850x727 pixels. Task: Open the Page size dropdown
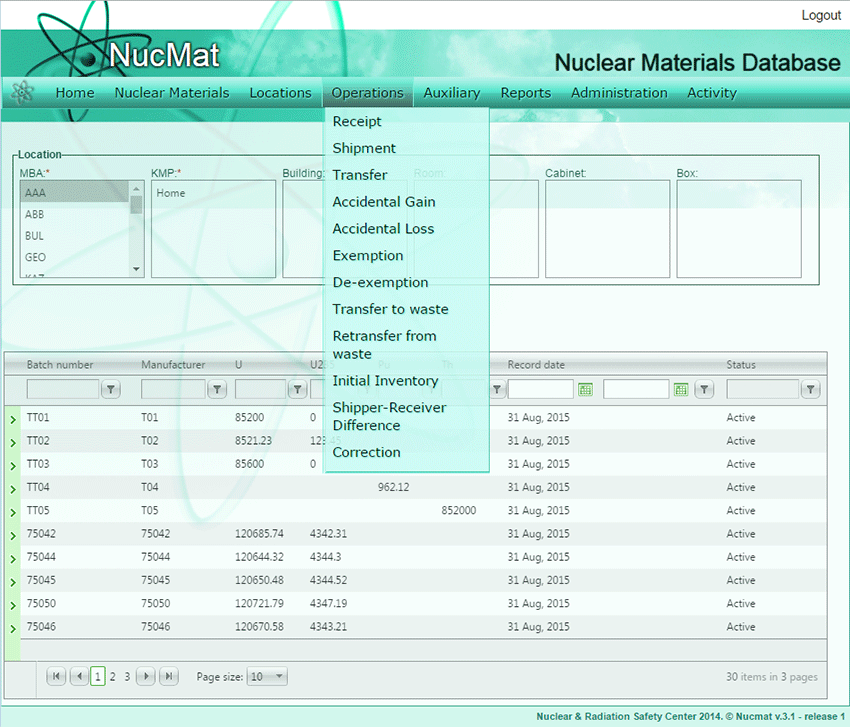(x=267, y=676)
